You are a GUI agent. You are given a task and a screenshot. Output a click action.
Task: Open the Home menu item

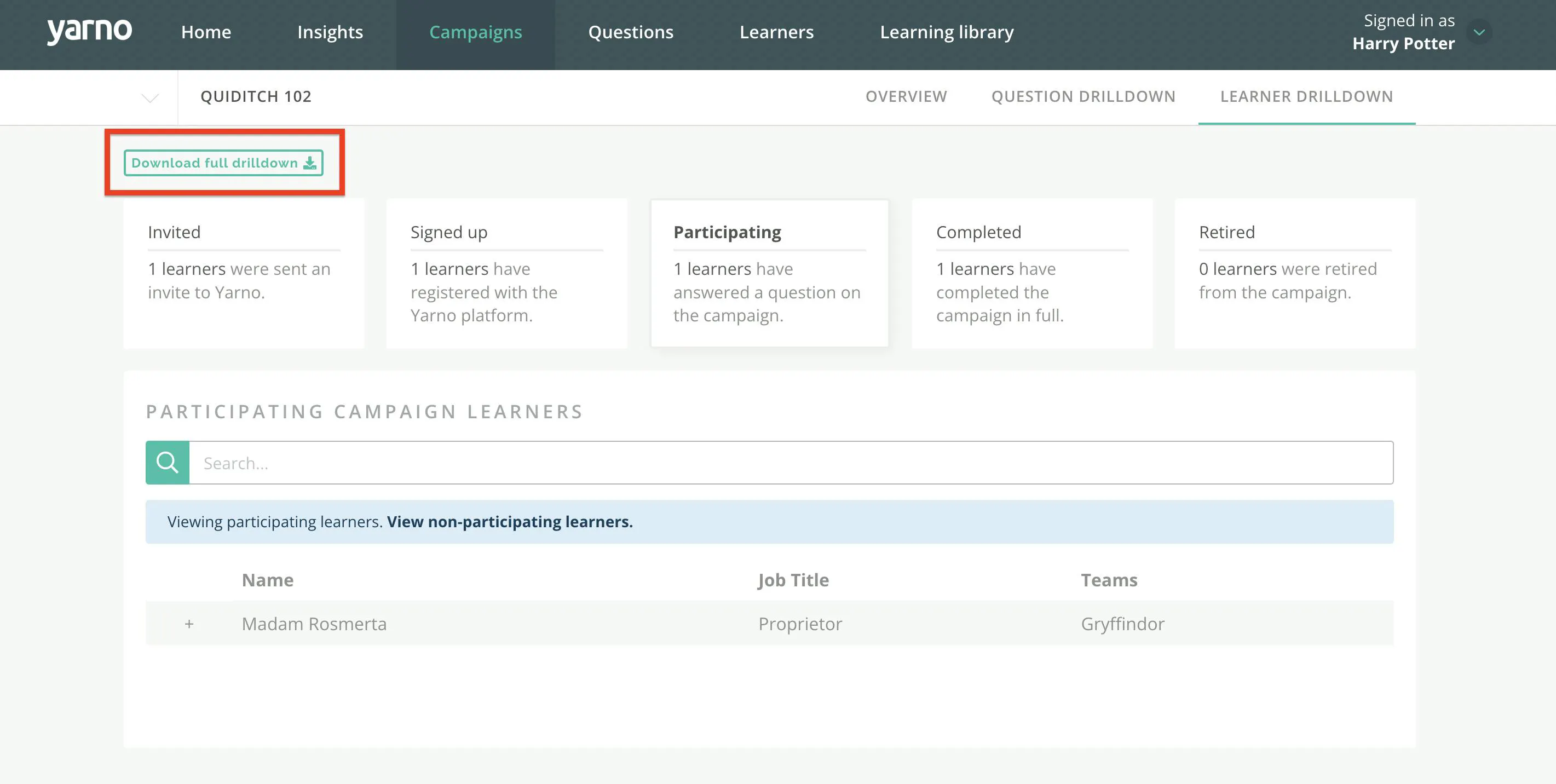coord(206,32)
